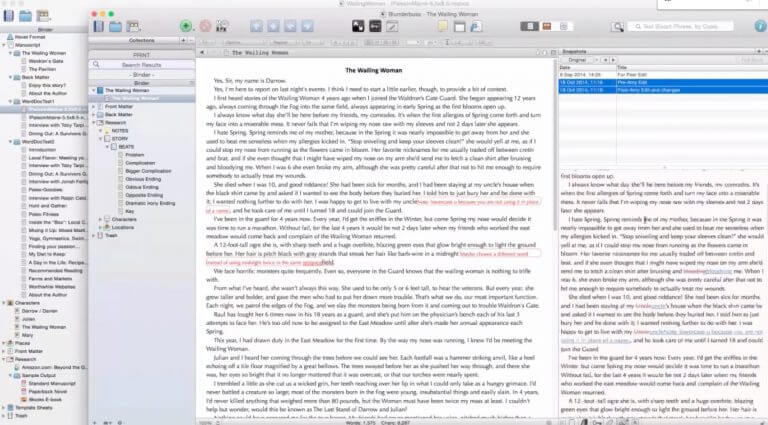The height and width of the screenshot is (425, 768).
Task: Add a collection with the plus button
Action: [x=183, y=41]
